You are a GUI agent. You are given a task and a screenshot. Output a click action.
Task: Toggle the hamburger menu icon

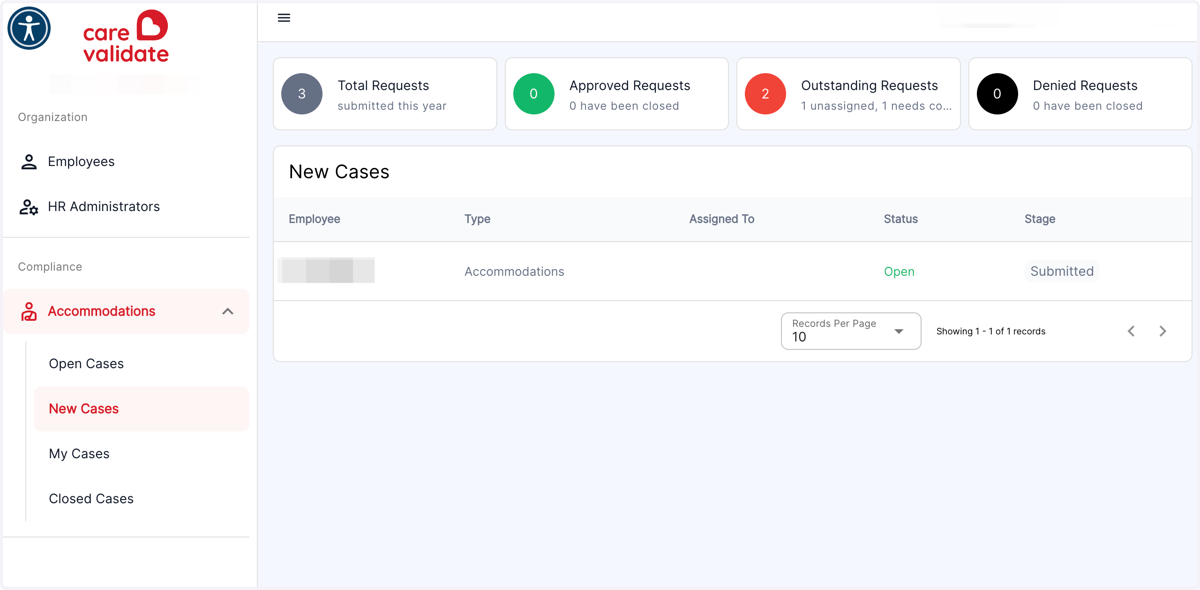click(x=284, y=18)
